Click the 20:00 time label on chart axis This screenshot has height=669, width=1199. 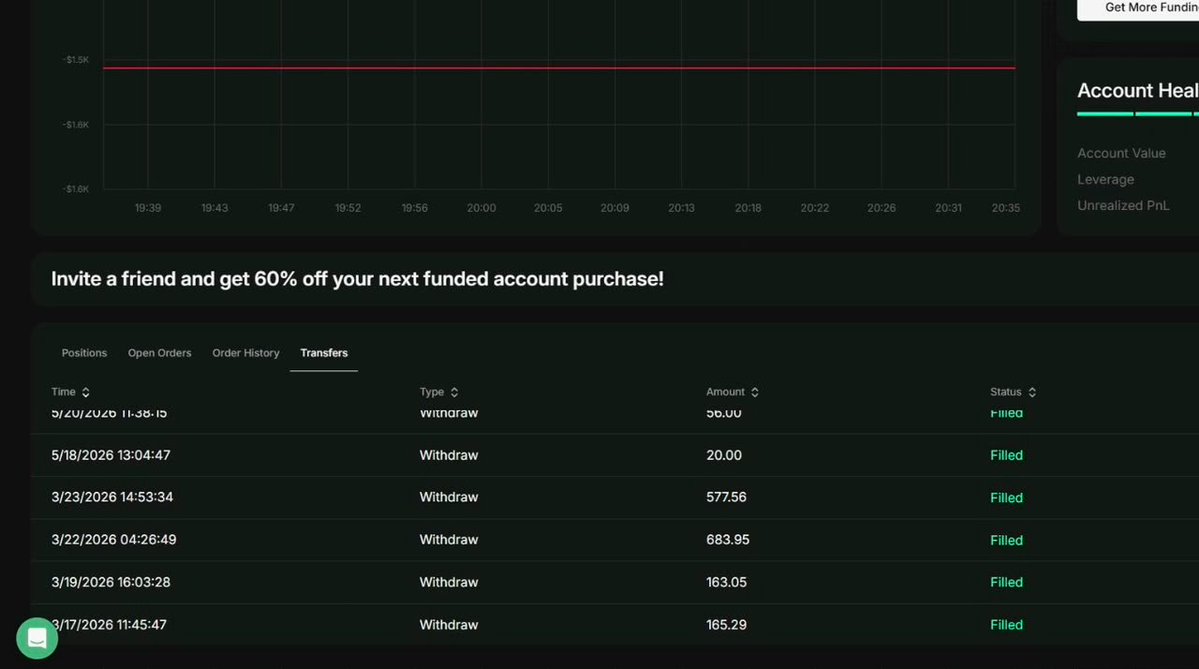coord(481,208)
